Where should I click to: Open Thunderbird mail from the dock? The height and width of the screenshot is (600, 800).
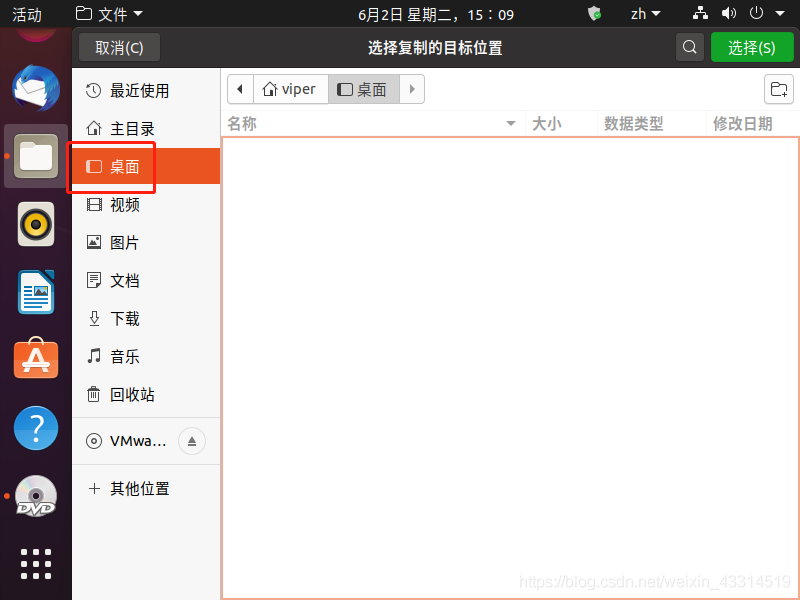pyautogui.click(x=36, y=88)
